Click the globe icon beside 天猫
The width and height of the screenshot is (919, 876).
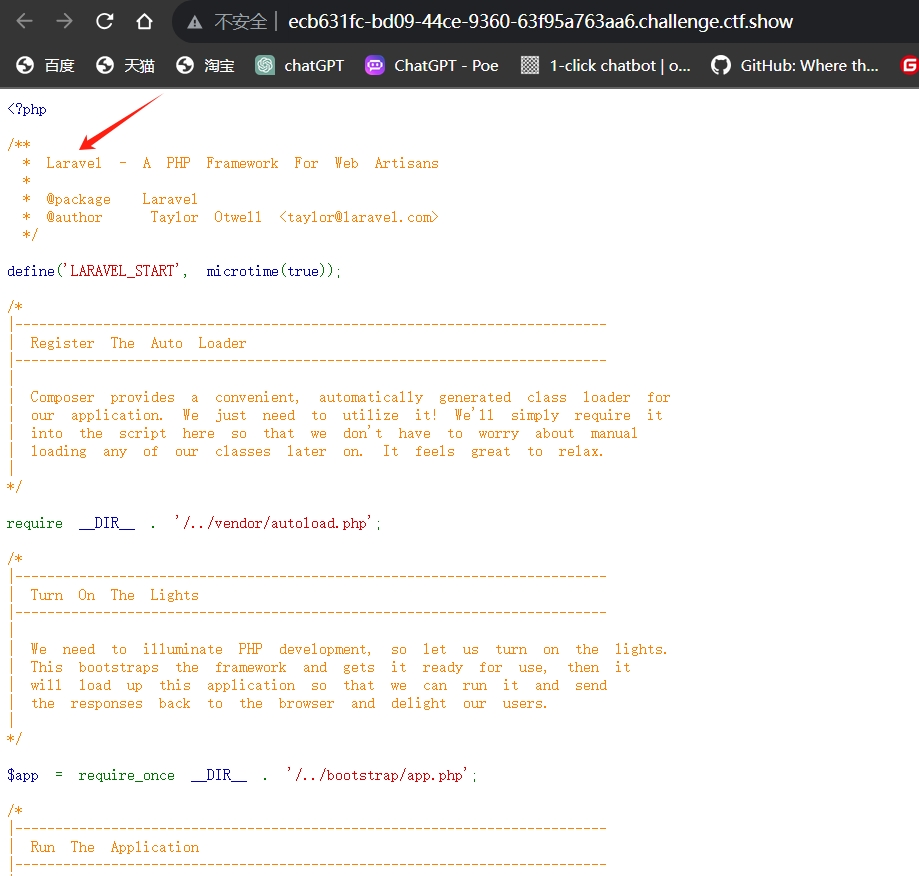(x=105, y=65)
